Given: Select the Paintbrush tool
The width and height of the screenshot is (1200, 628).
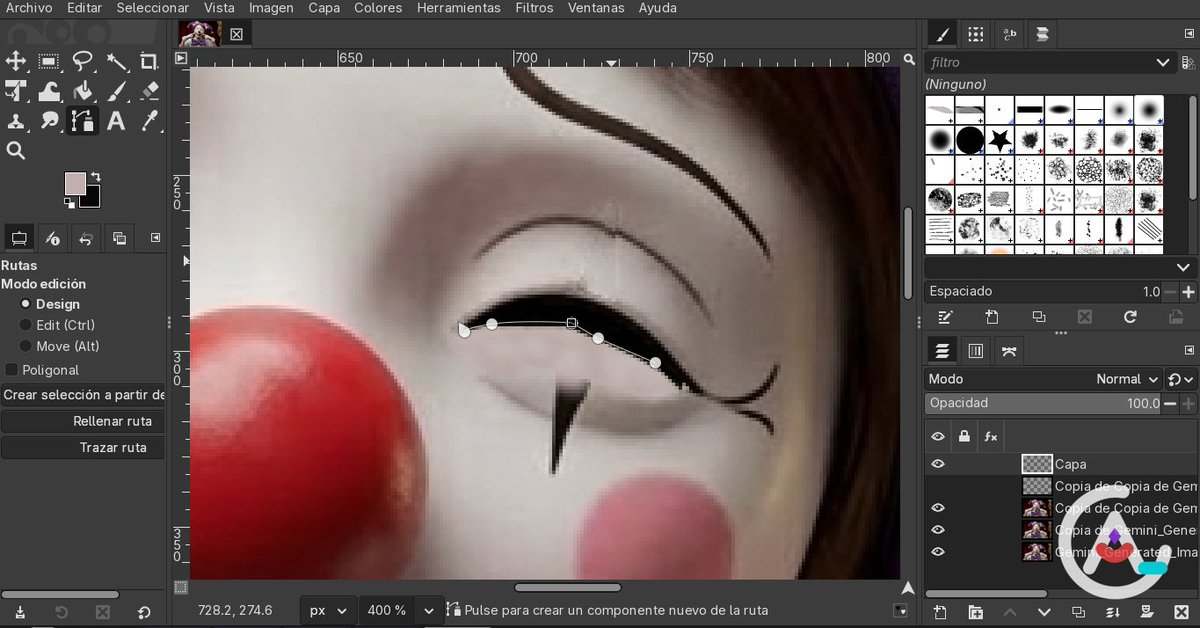Looking at the screenshot, I should tap(117, 90).
